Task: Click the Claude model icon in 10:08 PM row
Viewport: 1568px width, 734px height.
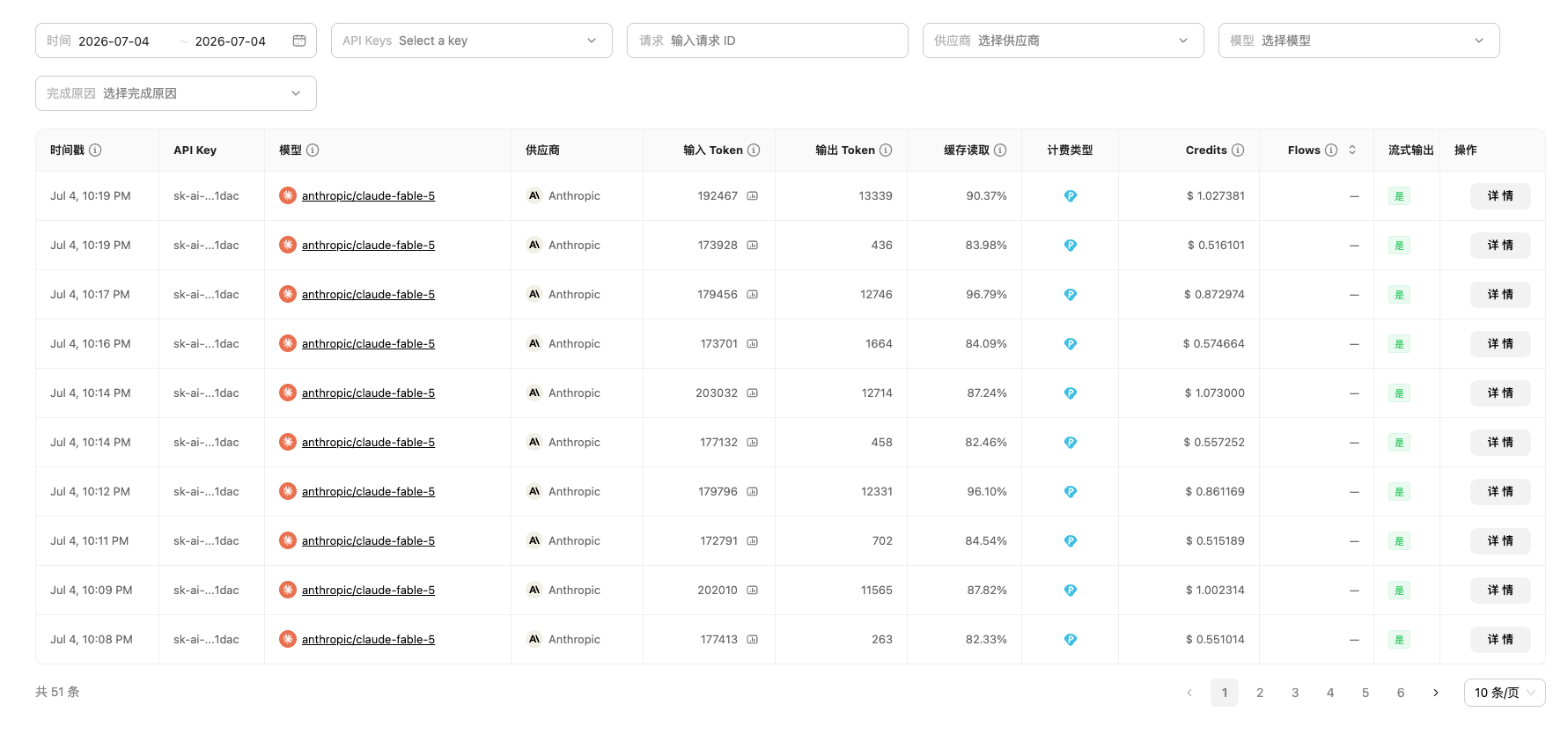Action: pos(288,639)
